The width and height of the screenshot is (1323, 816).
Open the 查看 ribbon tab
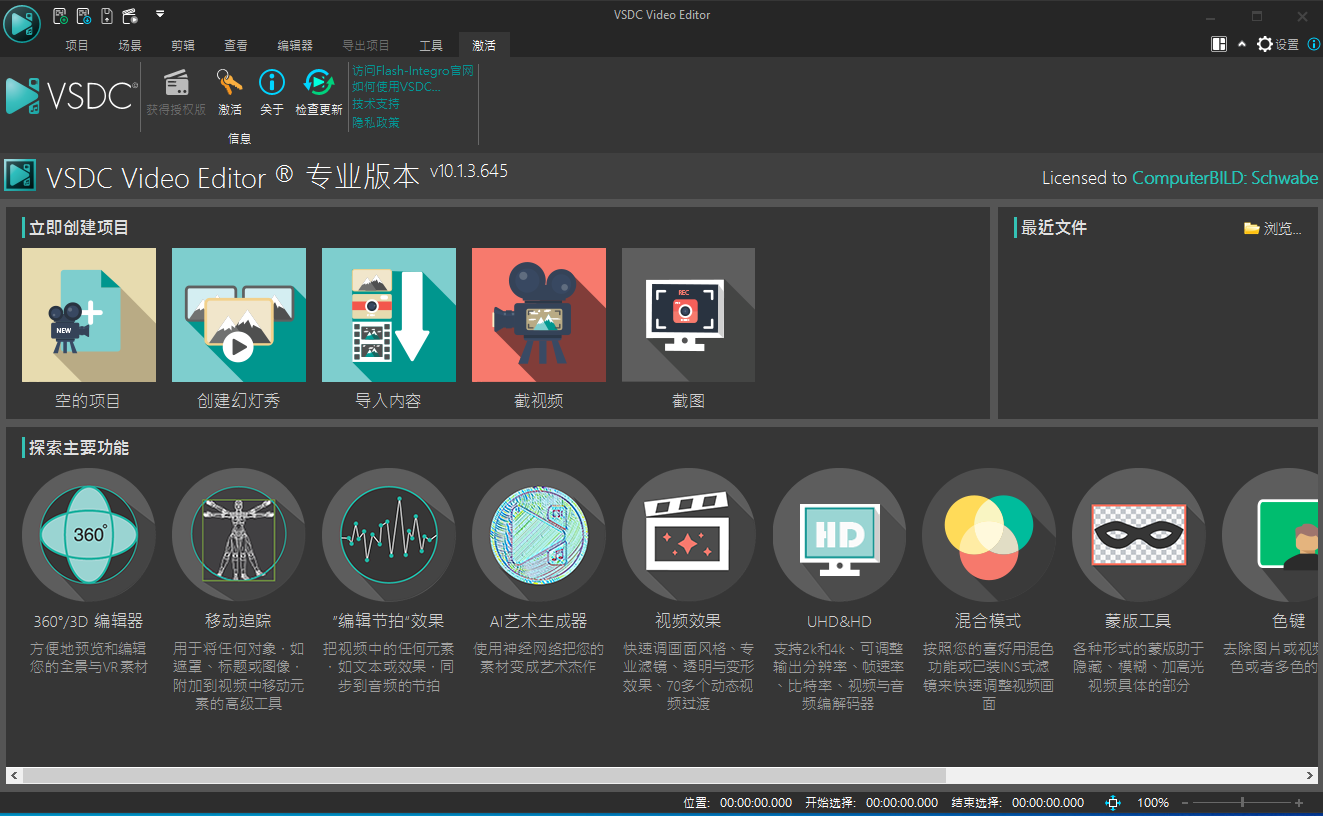point(236,45)
